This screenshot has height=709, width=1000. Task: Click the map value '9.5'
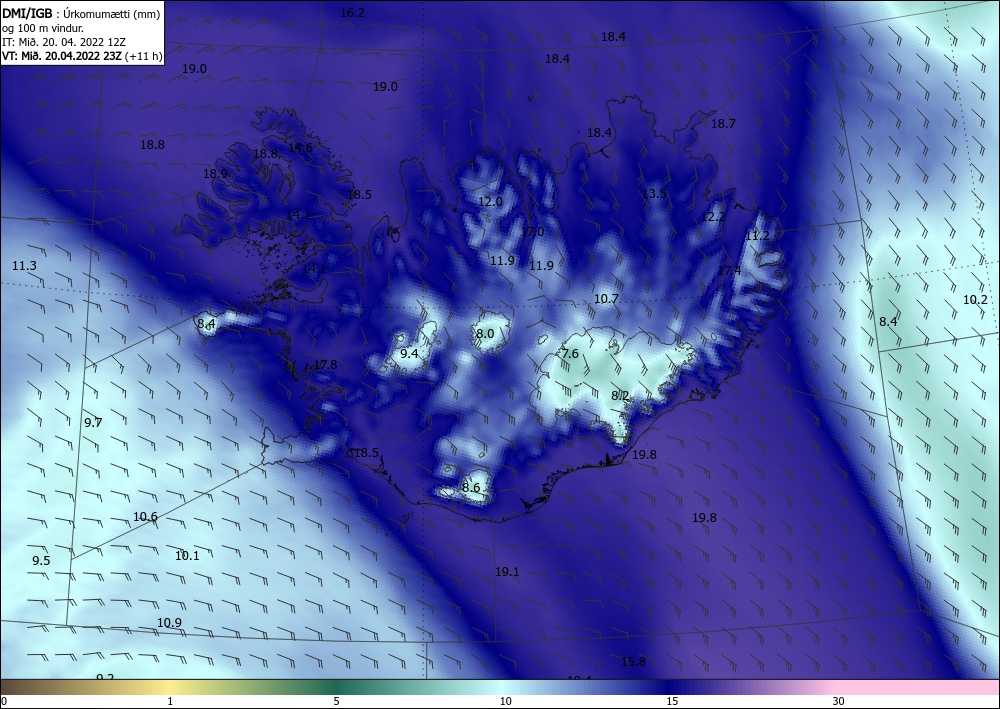click(41, 560)
